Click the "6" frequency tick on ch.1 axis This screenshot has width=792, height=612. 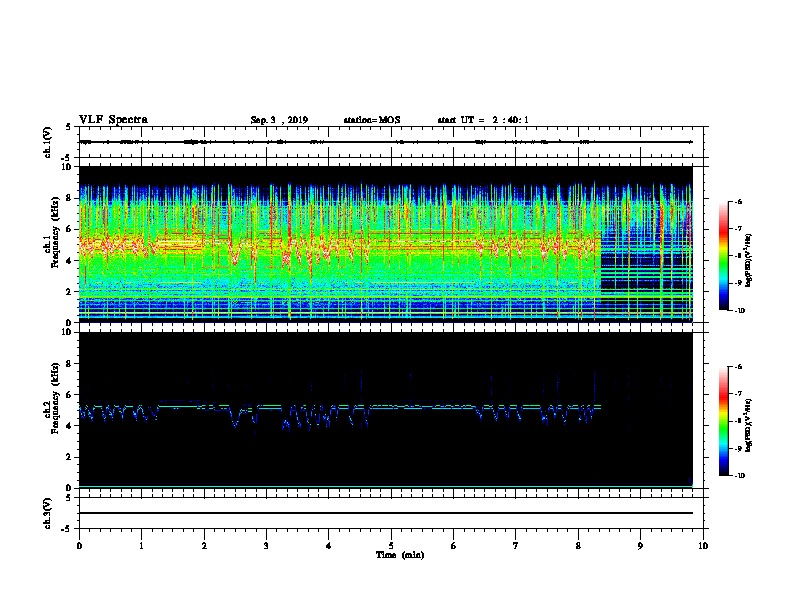tap(70, 229)
